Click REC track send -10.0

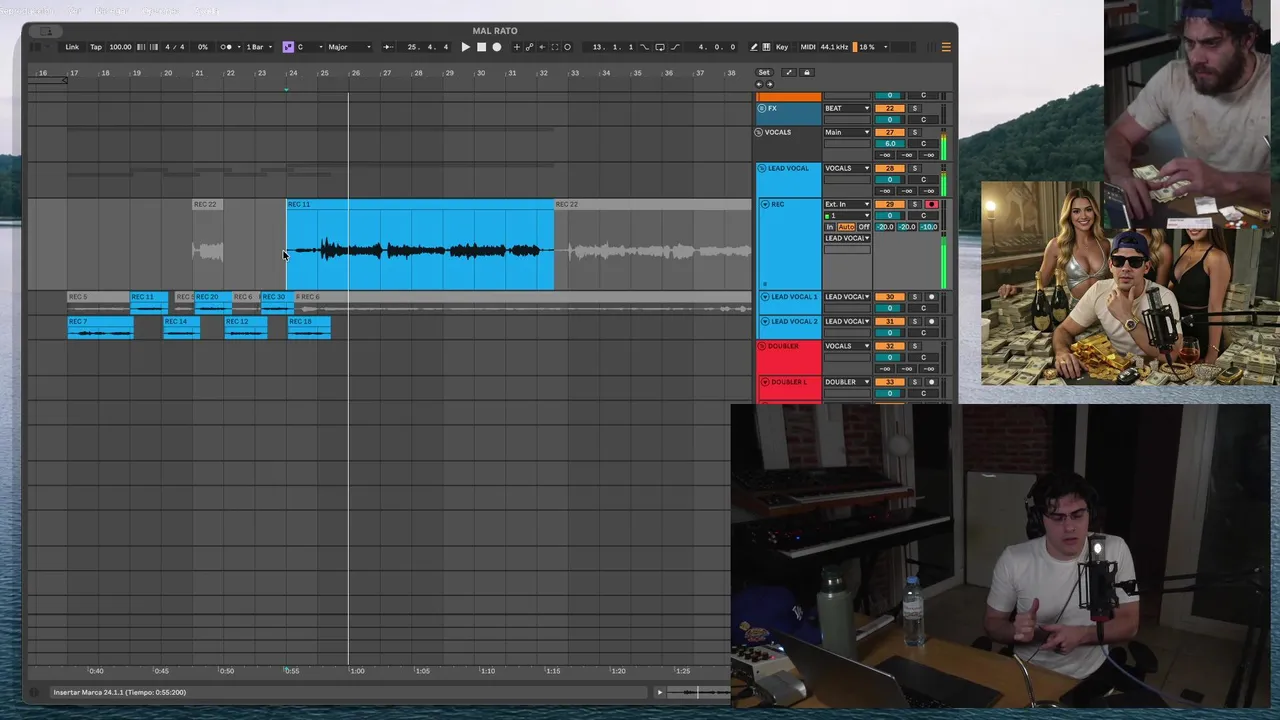point(928,227)
